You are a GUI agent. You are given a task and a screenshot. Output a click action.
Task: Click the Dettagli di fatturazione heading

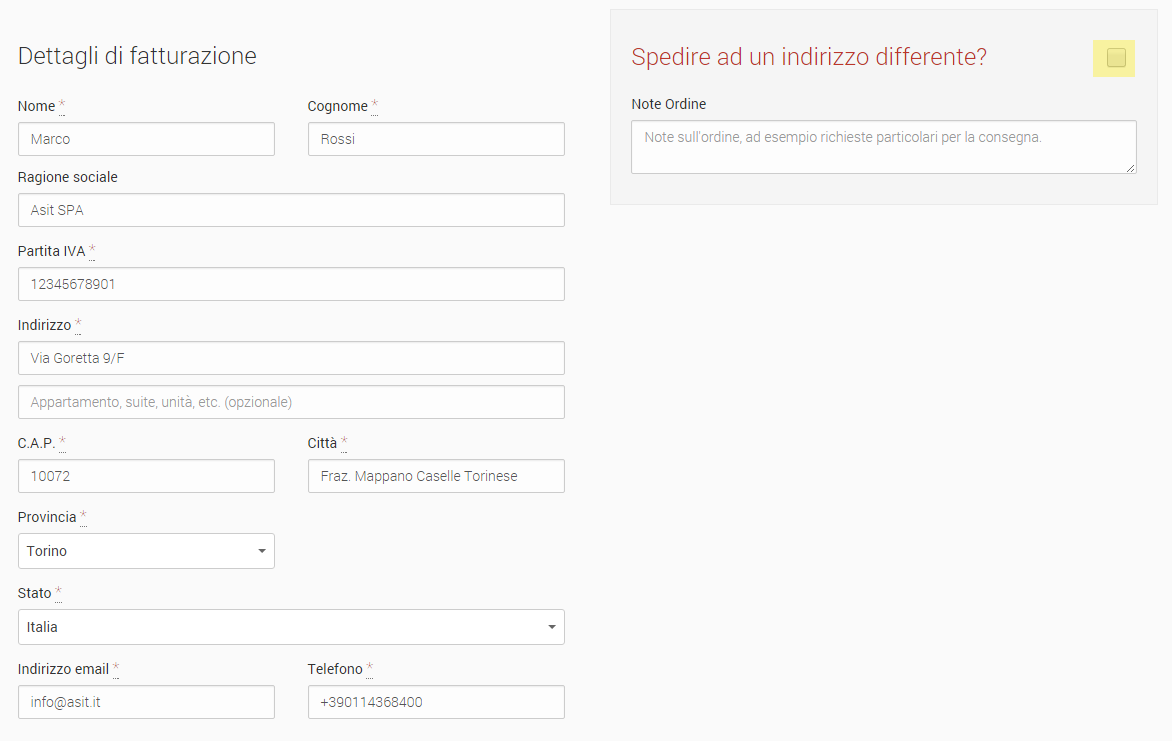click(x=138, y=56)
